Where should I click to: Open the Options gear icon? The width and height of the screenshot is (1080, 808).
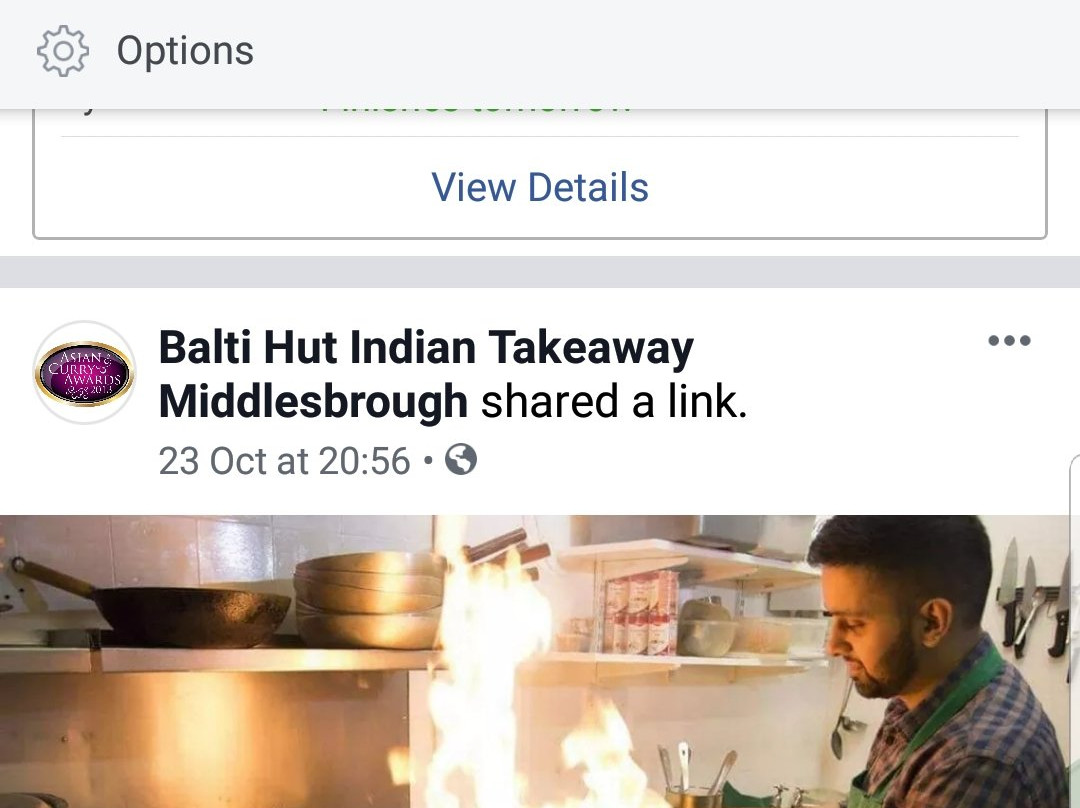click(62, 51)
